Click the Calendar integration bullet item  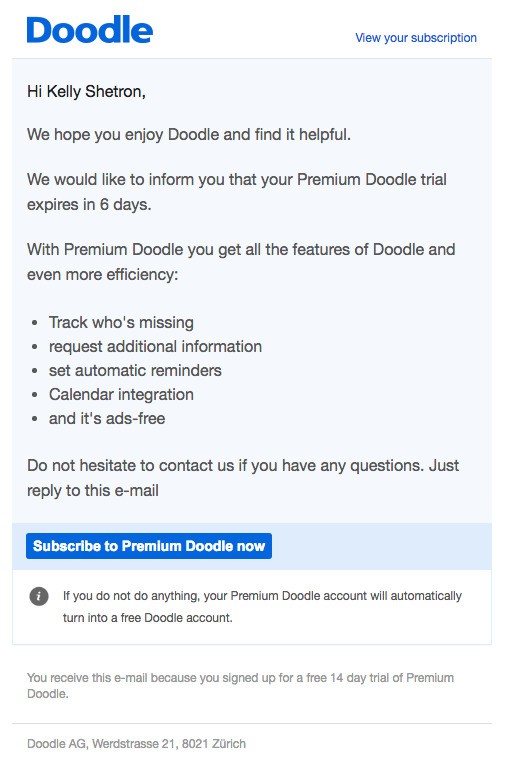pos(121,394)
